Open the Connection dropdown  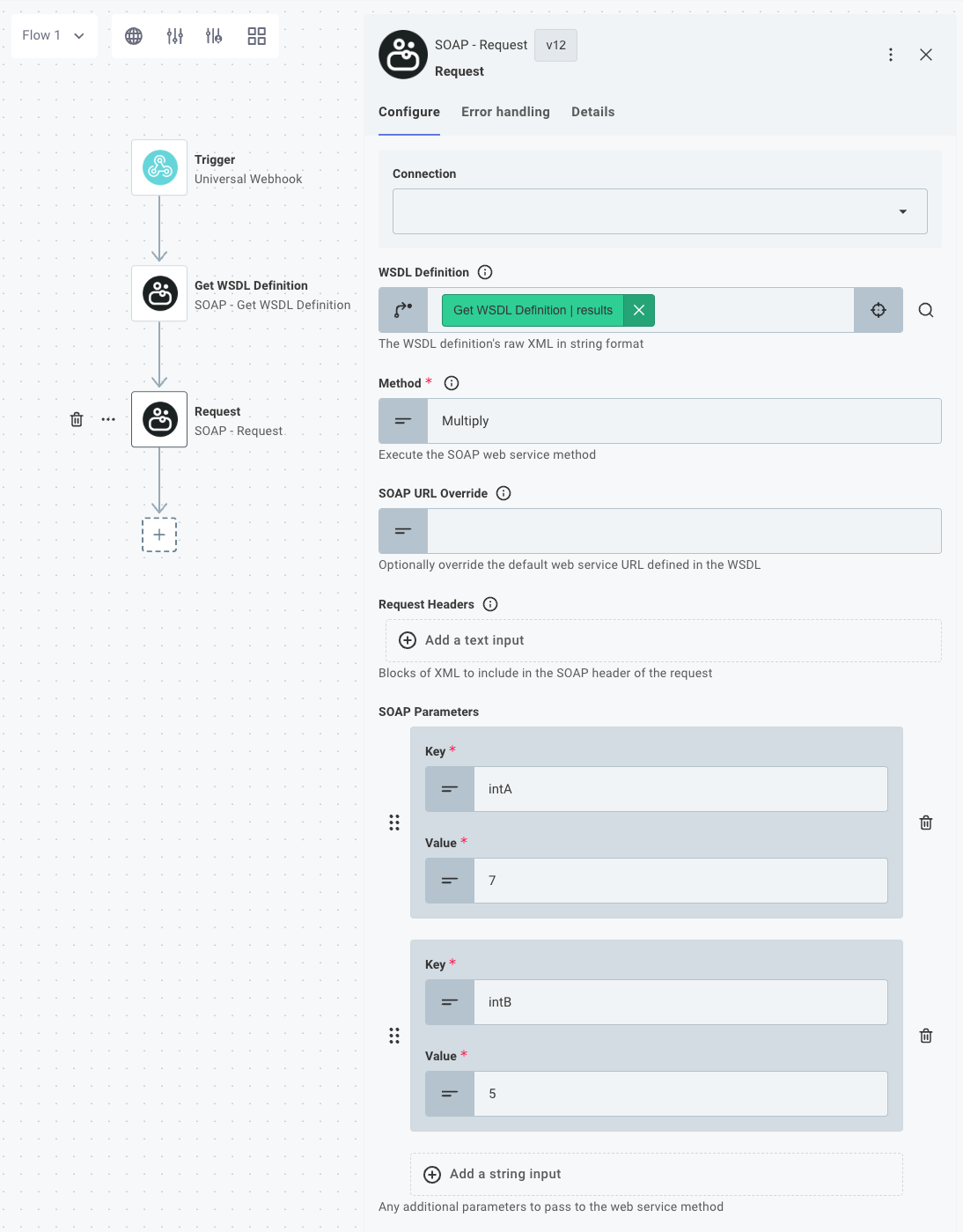[x=903, y=211]
